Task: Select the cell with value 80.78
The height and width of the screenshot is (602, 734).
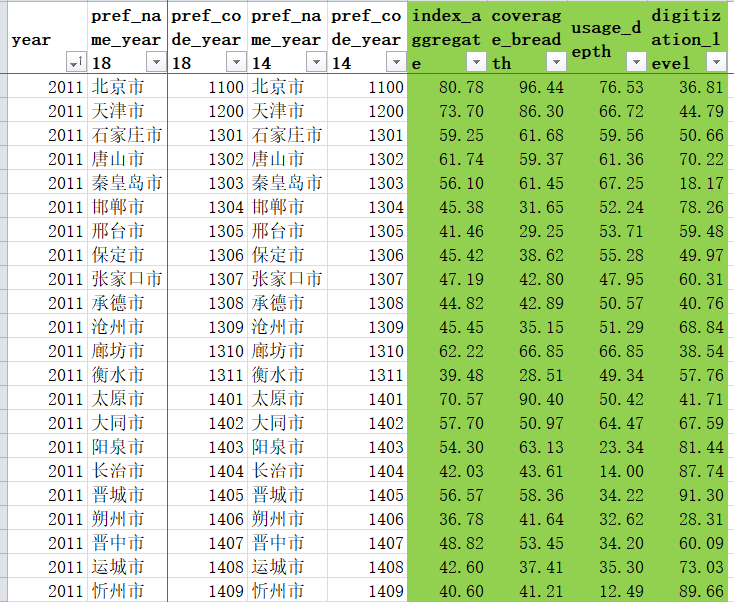Action: click(x=447, y=87)
